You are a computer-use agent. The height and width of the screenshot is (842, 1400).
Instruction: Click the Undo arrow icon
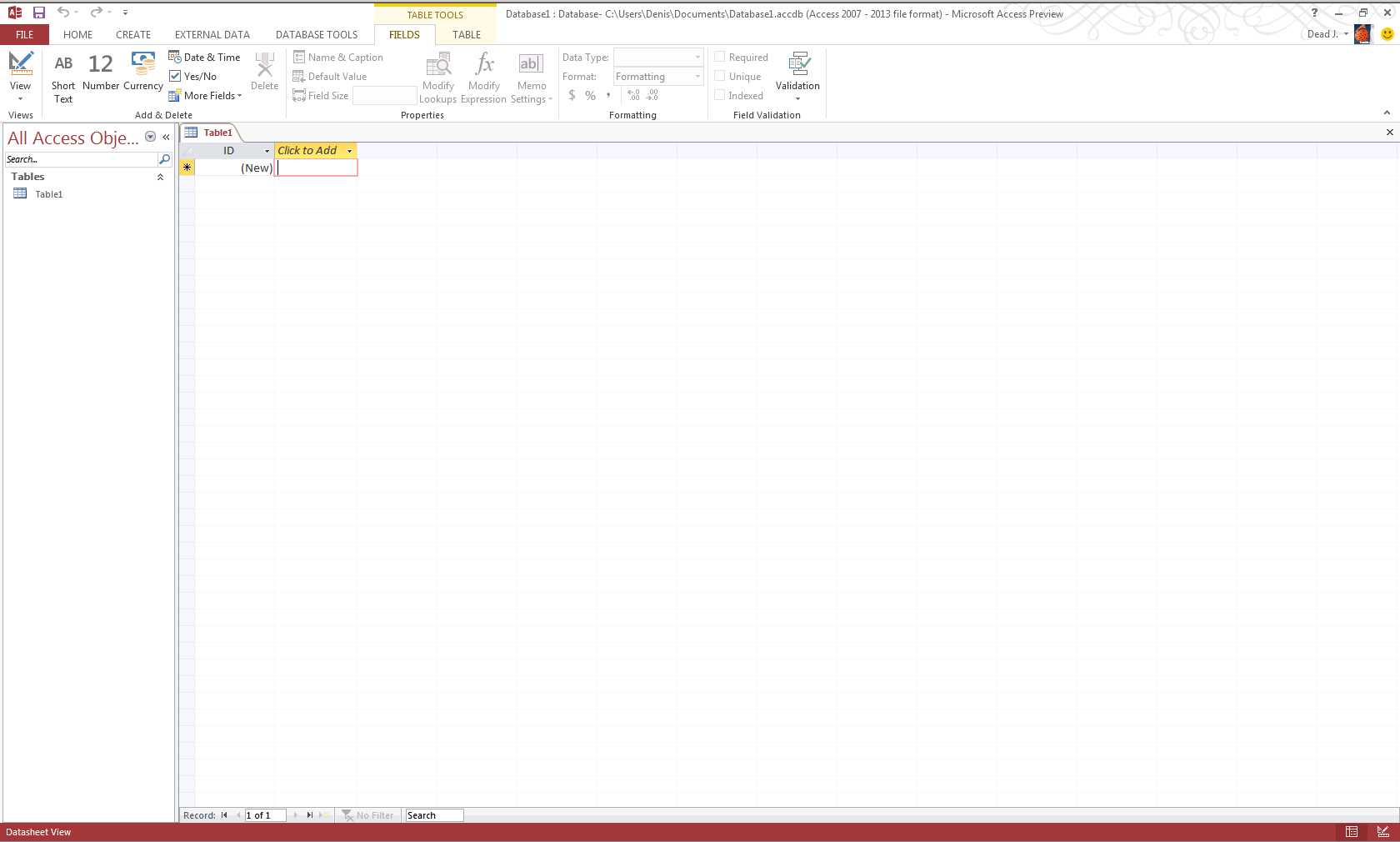coord(62,13)
